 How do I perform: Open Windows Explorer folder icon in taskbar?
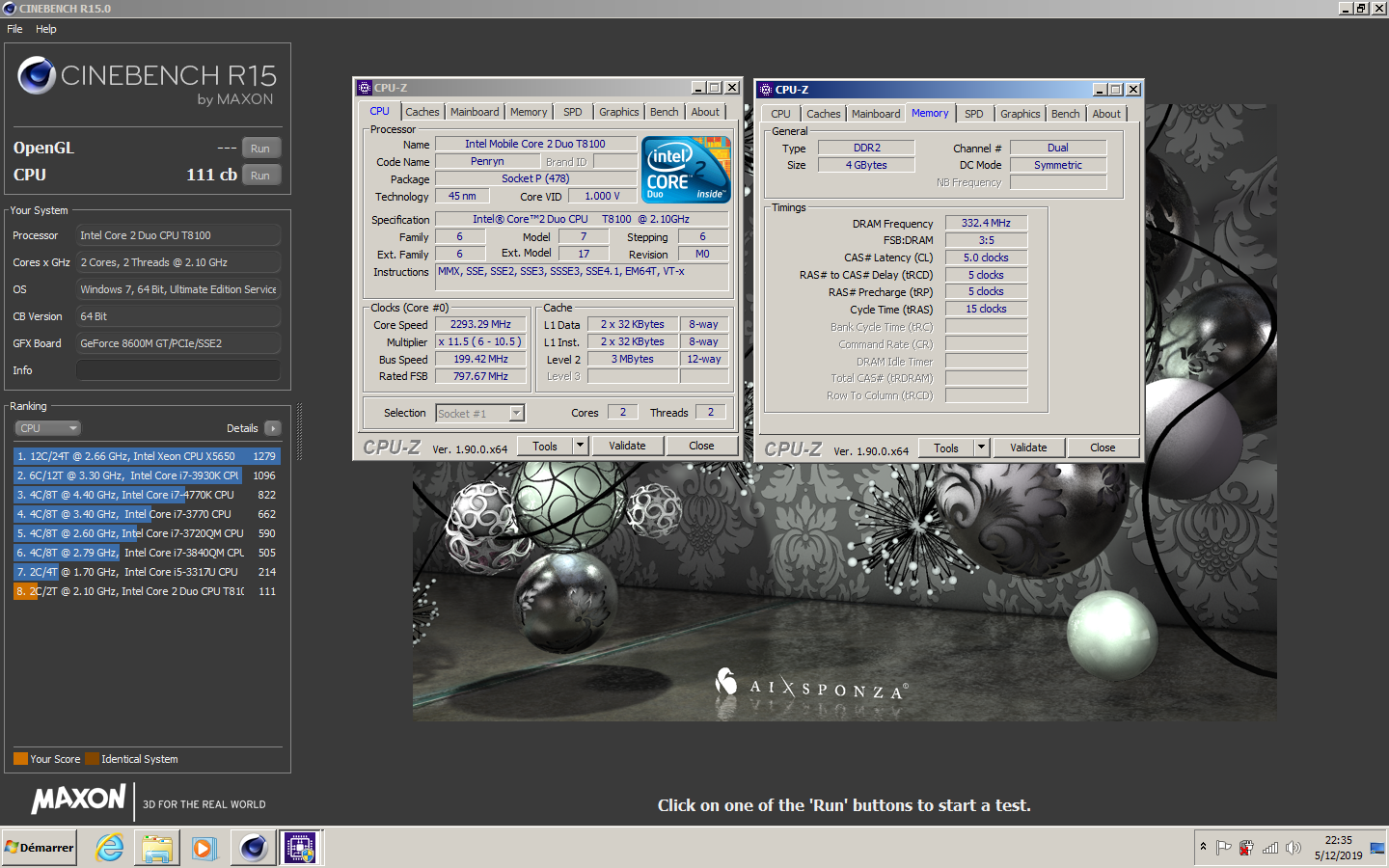point(156,848)
